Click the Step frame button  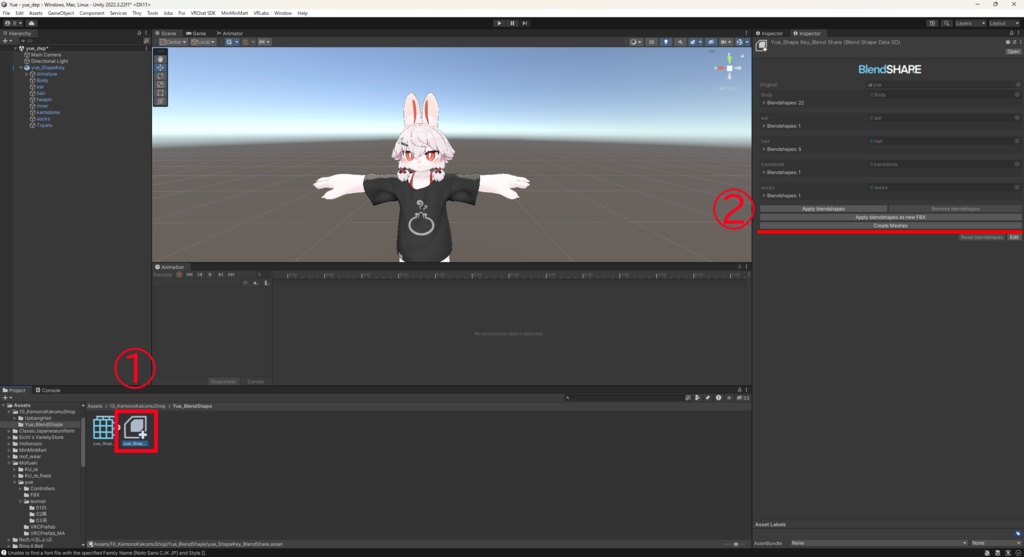pyautogui.click(x=524, y=23)
